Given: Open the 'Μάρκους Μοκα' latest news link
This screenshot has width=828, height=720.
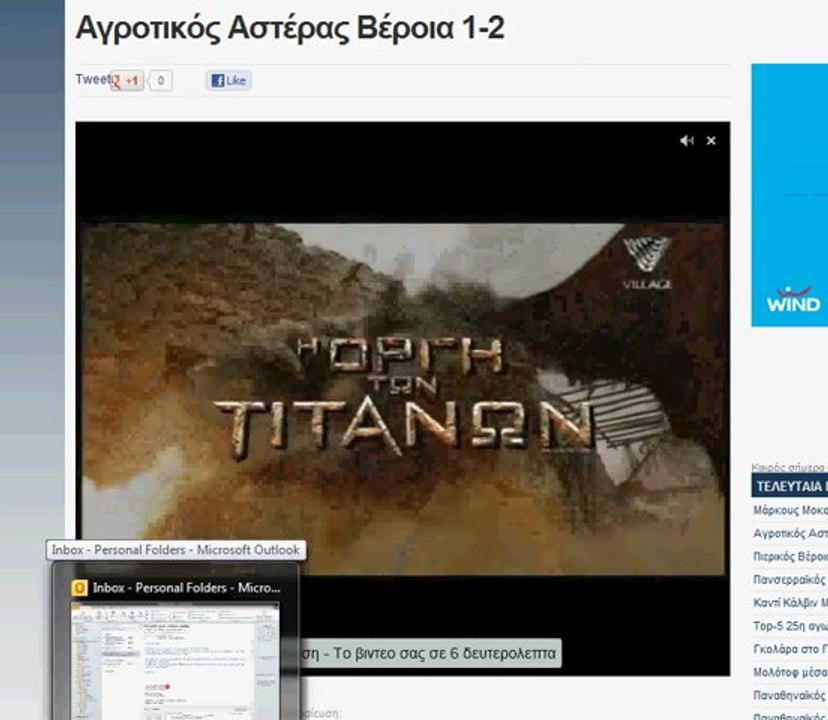Looking at the screenshot, I should 791,510.
